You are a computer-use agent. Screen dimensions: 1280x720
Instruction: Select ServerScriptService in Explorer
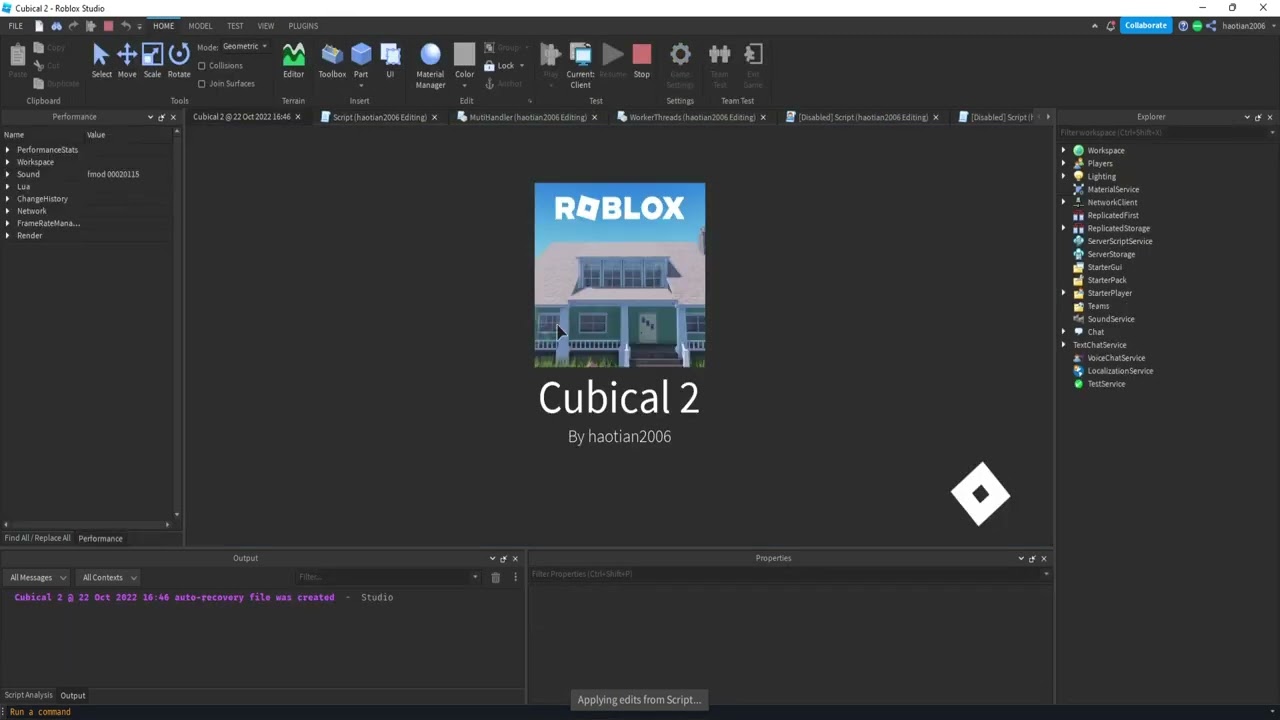(x=1119, y=242)
